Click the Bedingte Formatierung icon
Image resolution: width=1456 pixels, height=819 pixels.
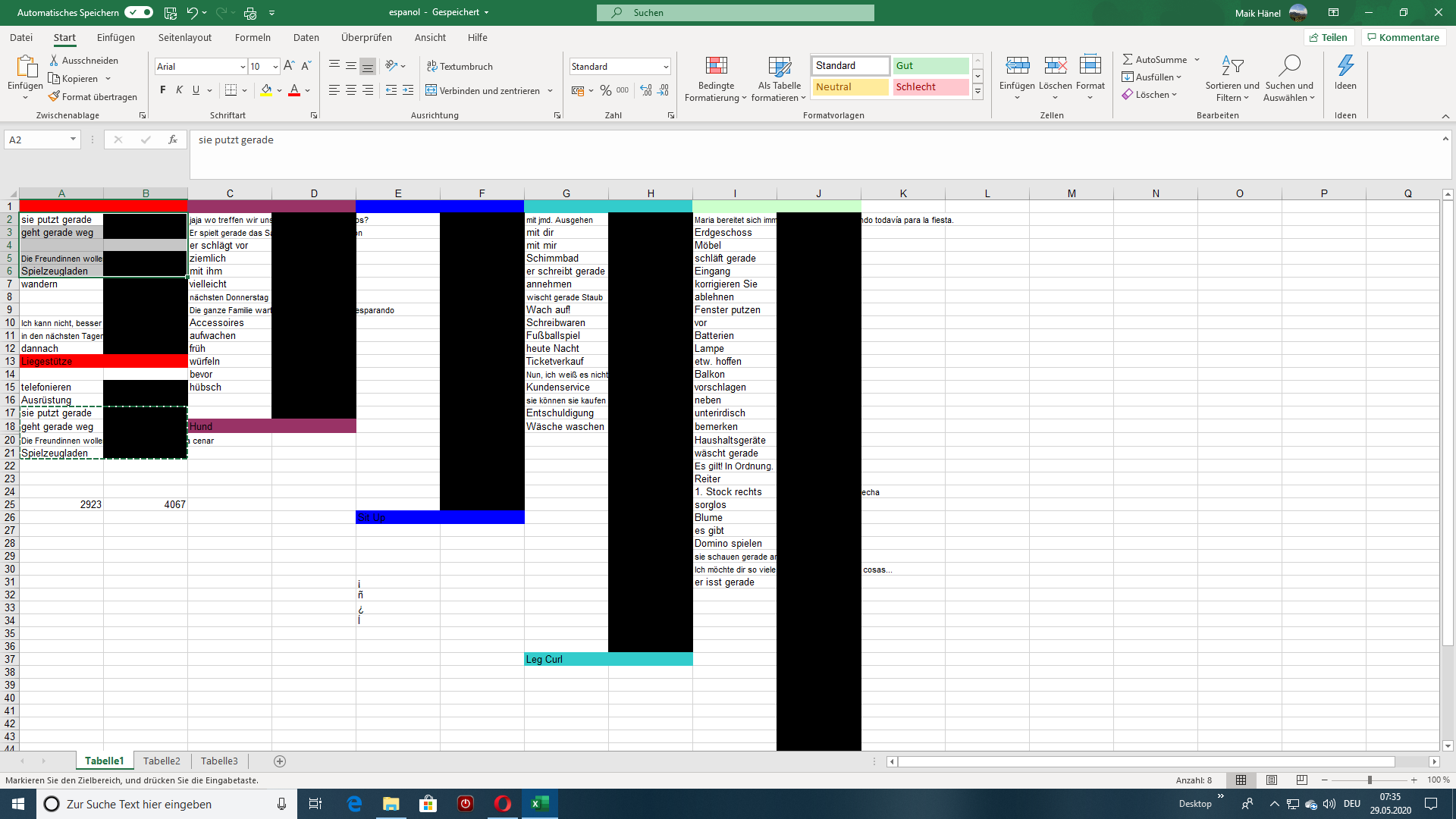716,67
